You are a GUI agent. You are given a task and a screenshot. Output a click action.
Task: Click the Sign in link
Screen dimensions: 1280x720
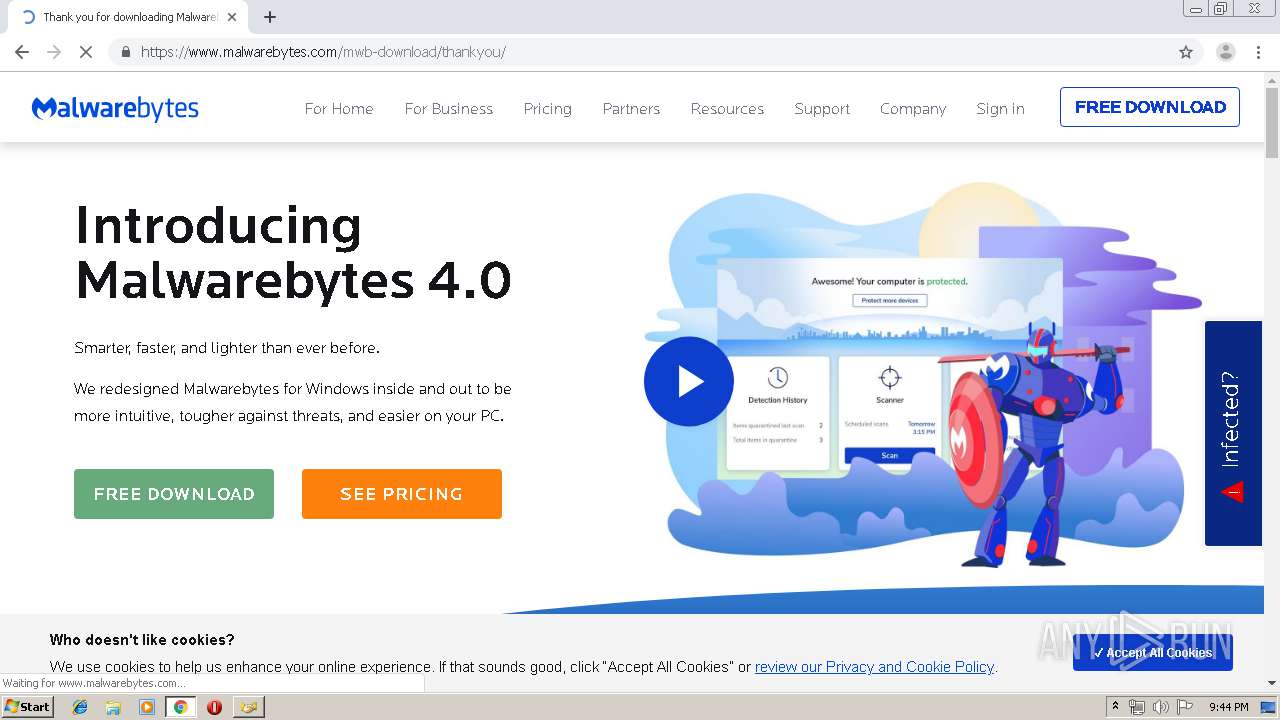(x=1000, y=108)
